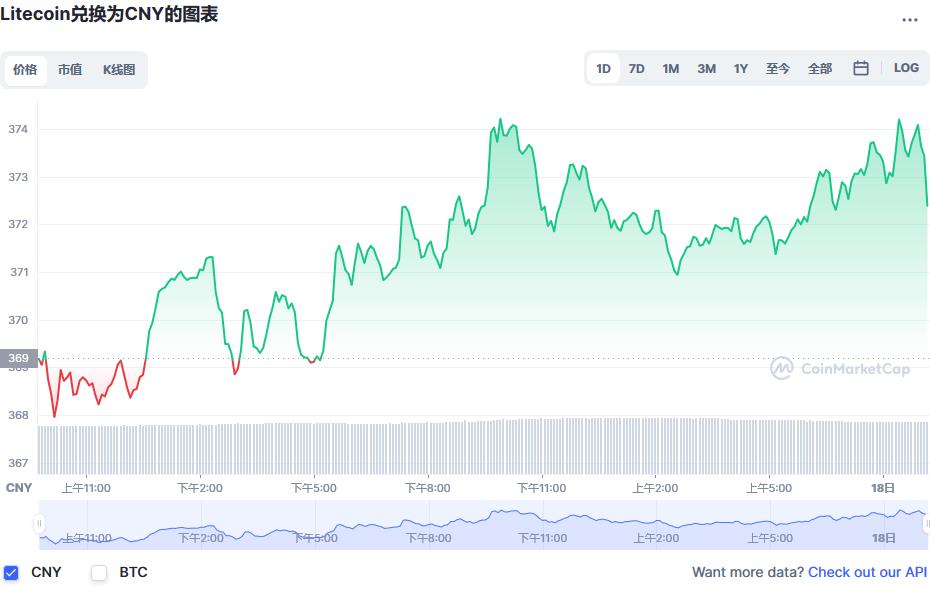
Task: Select the 3M time range
Action: pyautogui.click(x=706, y=67)
